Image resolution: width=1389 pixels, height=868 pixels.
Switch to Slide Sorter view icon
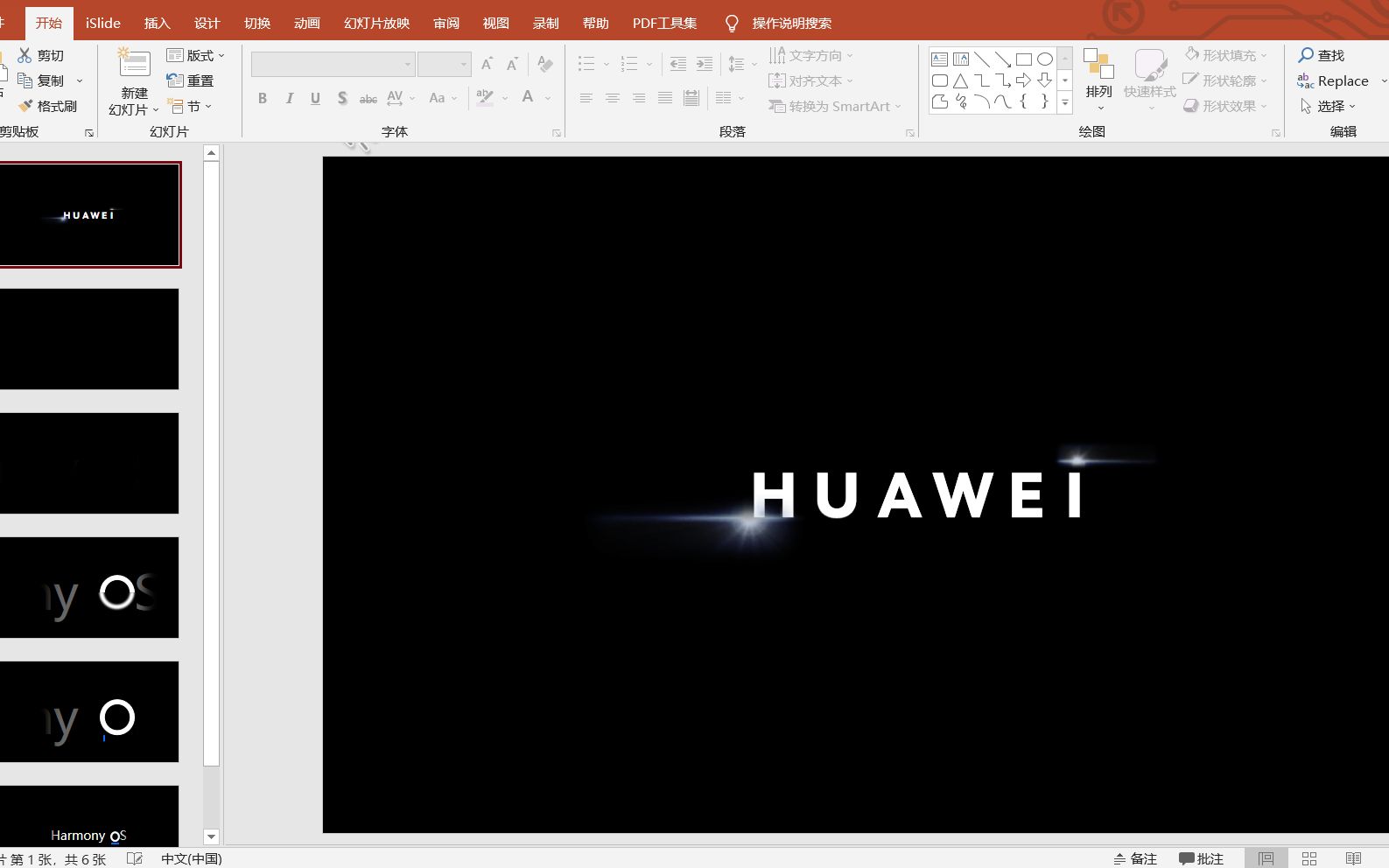tap(1309, 858)
